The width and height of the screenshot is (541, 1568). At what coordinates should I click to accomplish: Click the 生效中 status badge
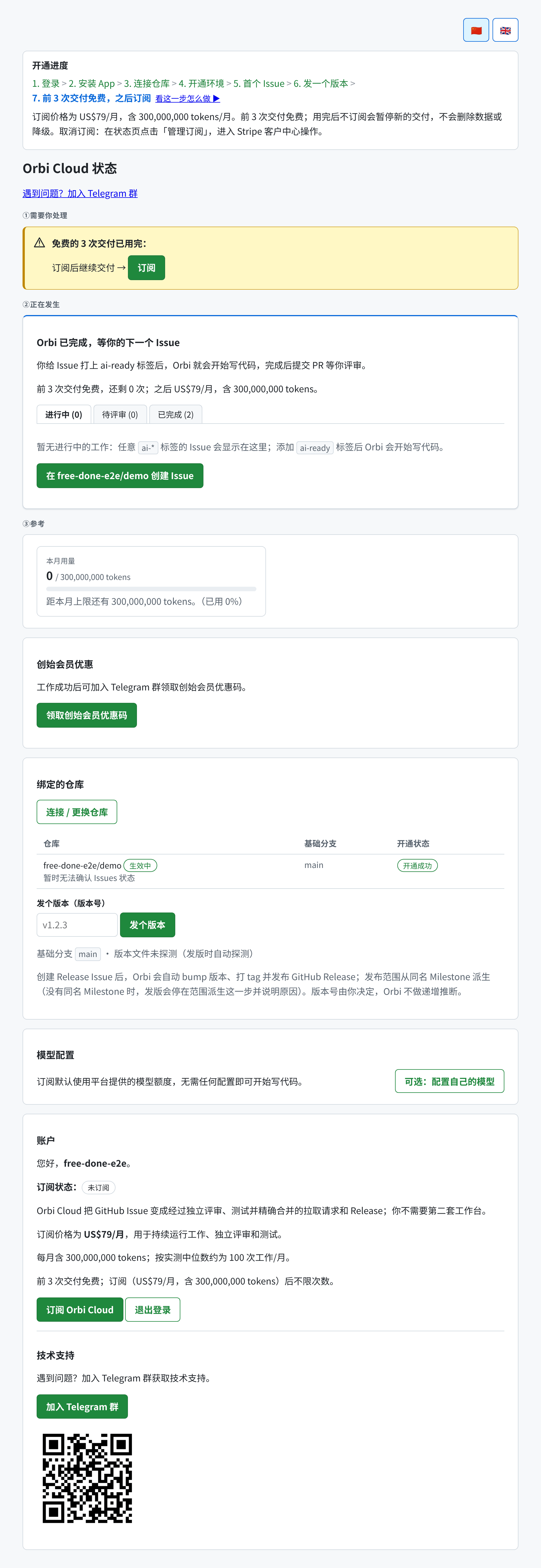tap(140, 865)
